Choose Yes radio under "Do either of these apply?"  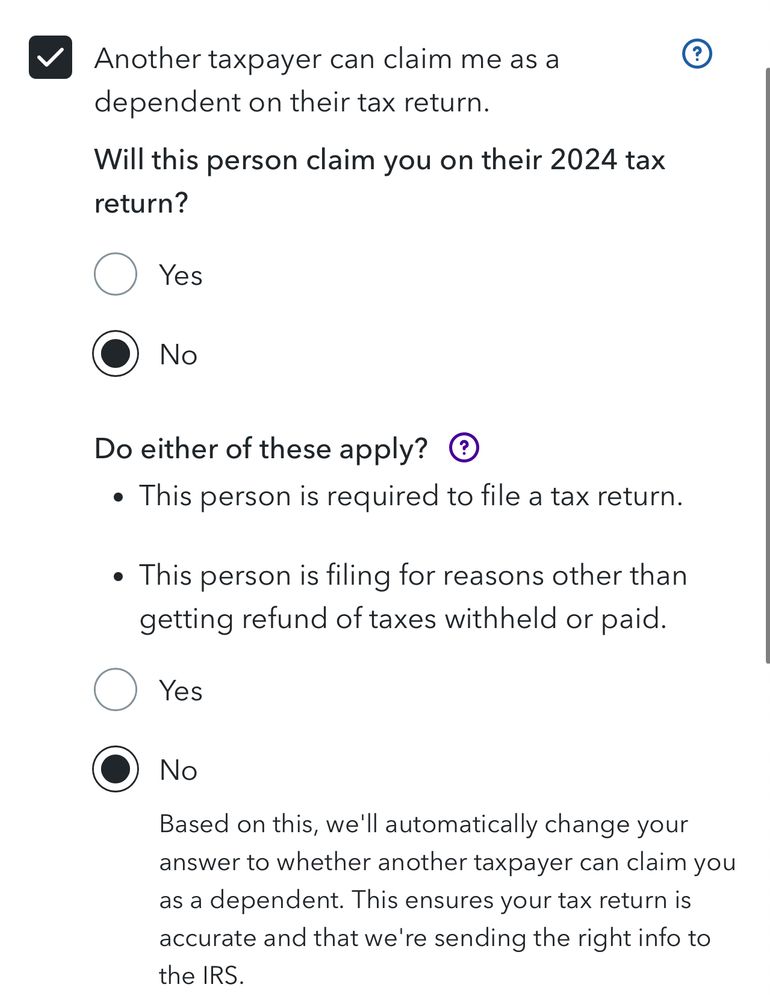(x=115, y=690)
